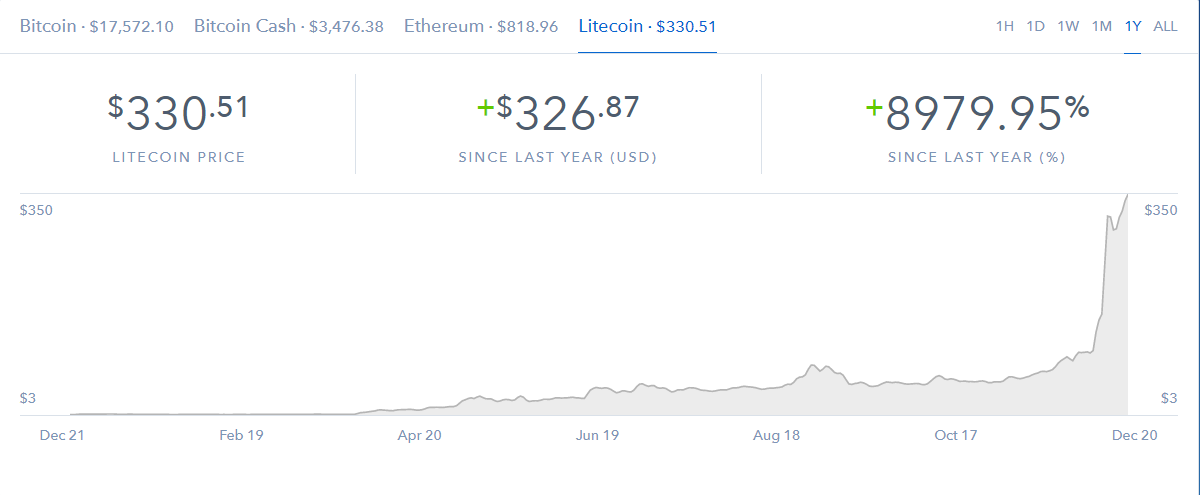Click the Oct 17 date axis label
The height and width of the screenshot is (495, 1200).
(956, 435)
